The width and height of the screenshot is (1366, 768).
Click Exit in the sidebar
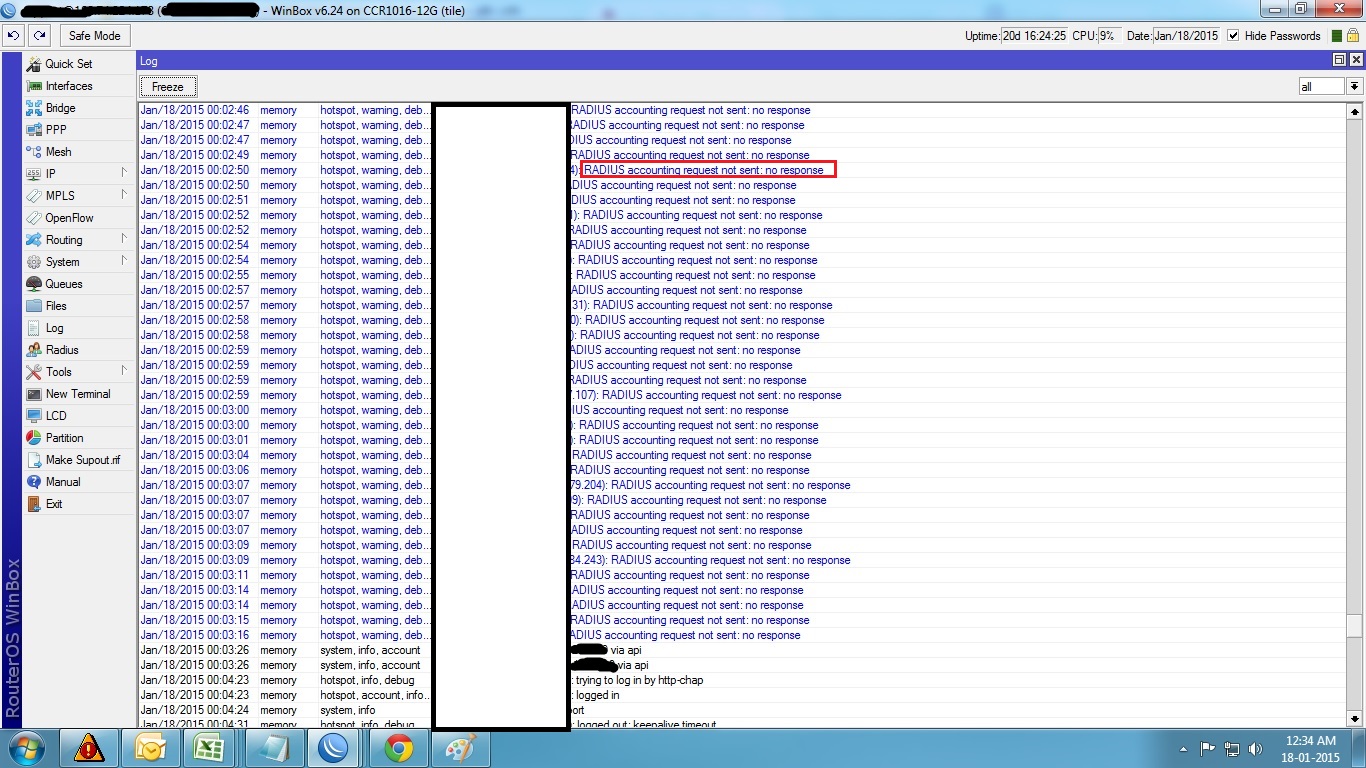click(54, 504)
